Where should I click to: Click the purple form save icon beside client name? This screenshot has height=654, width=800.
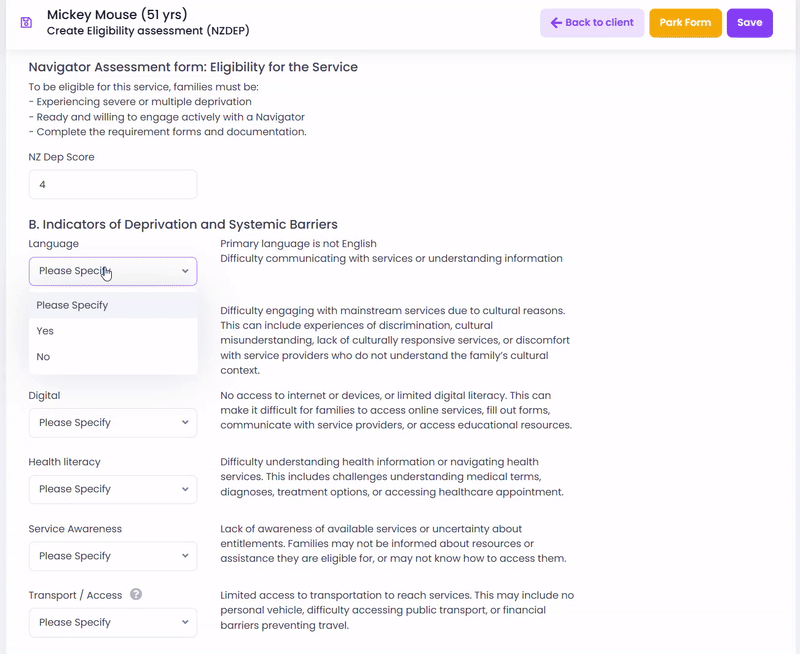point(26,22)
